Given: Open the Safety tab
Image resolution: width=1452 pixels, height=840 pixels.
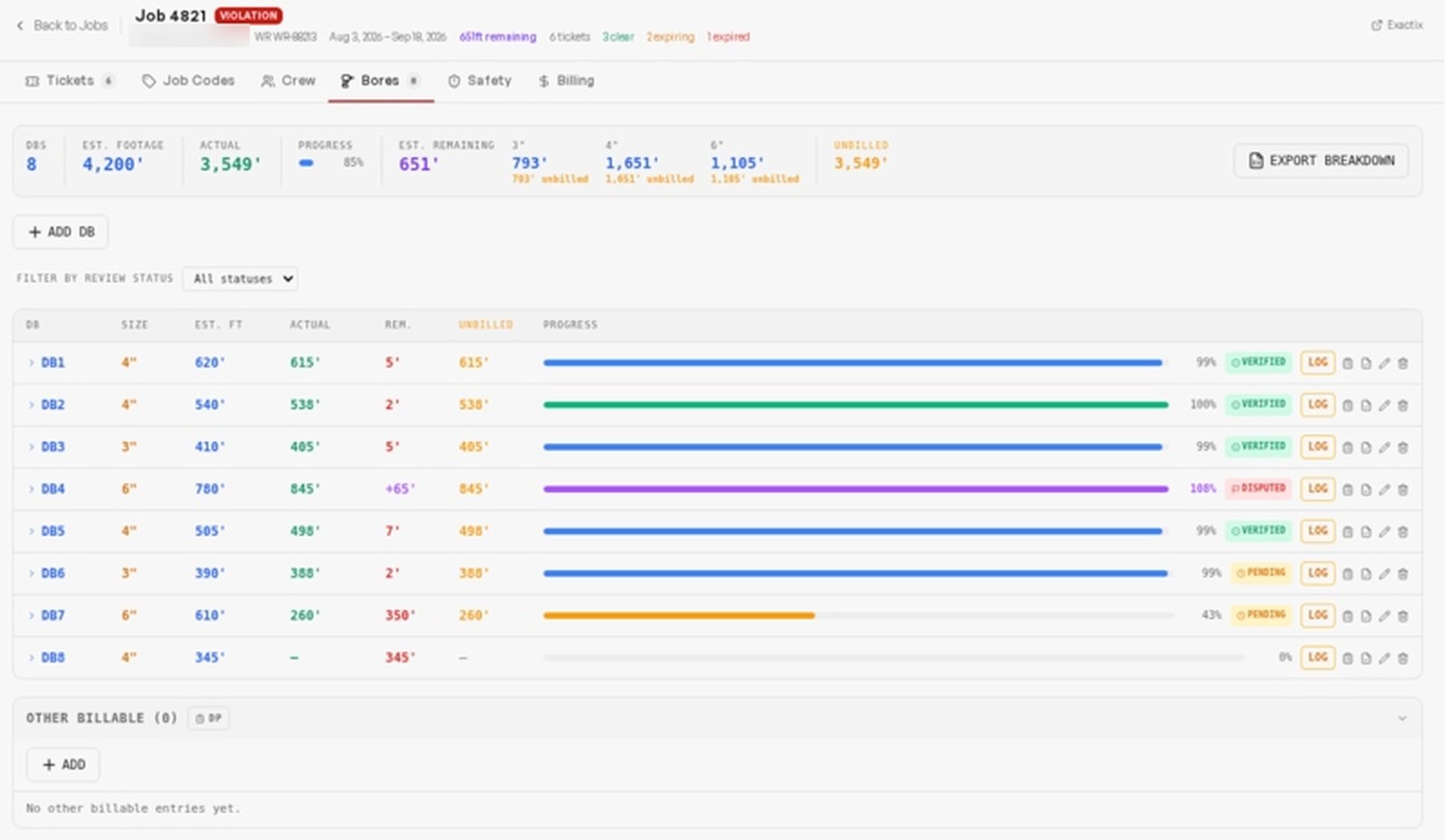Looking at the screenshot, I should click(480, 81).
